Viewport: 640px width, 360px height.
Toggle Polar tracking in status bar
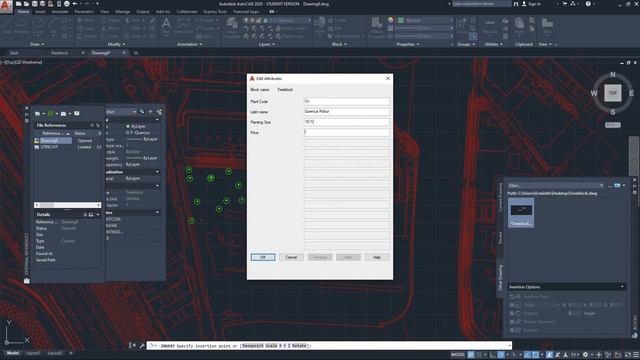click(x=501, y=355)
